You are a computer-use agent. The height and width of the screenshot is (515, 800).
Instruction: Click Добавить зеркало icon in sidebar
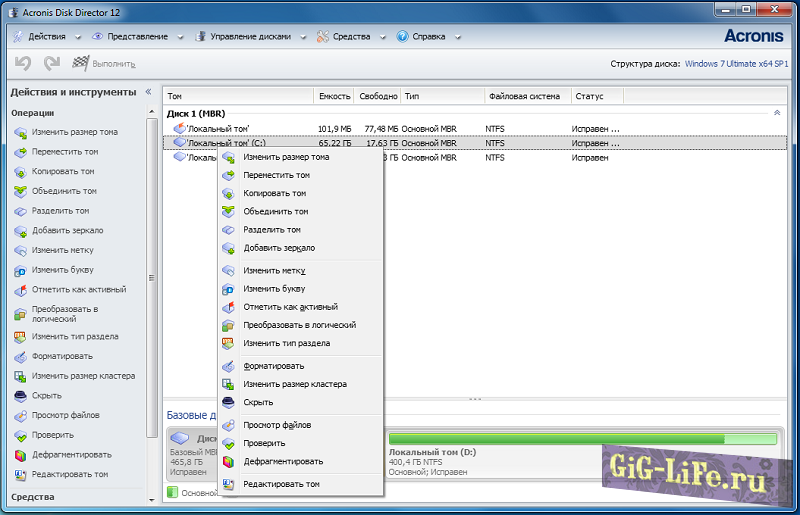(x=20, y=230)
